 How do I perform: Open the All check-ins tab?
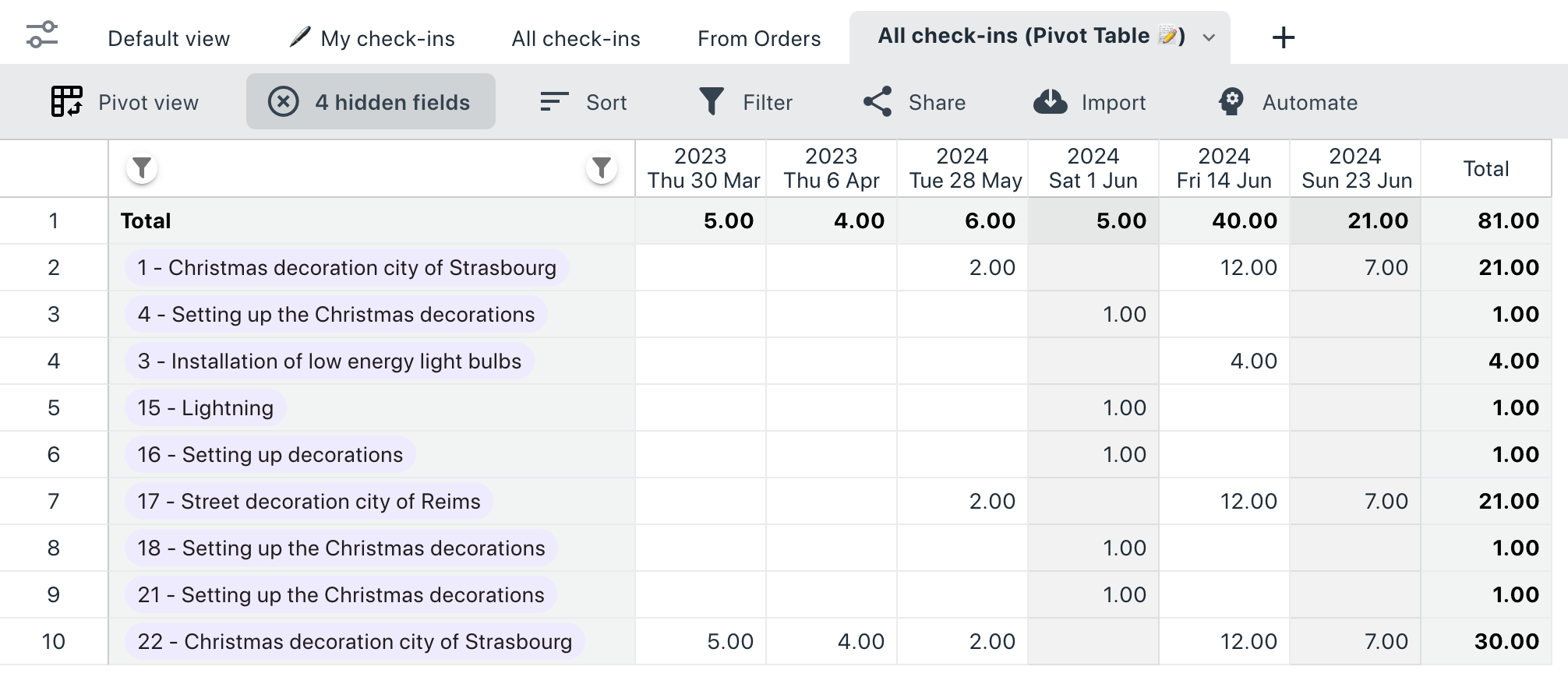click(576, 39)
